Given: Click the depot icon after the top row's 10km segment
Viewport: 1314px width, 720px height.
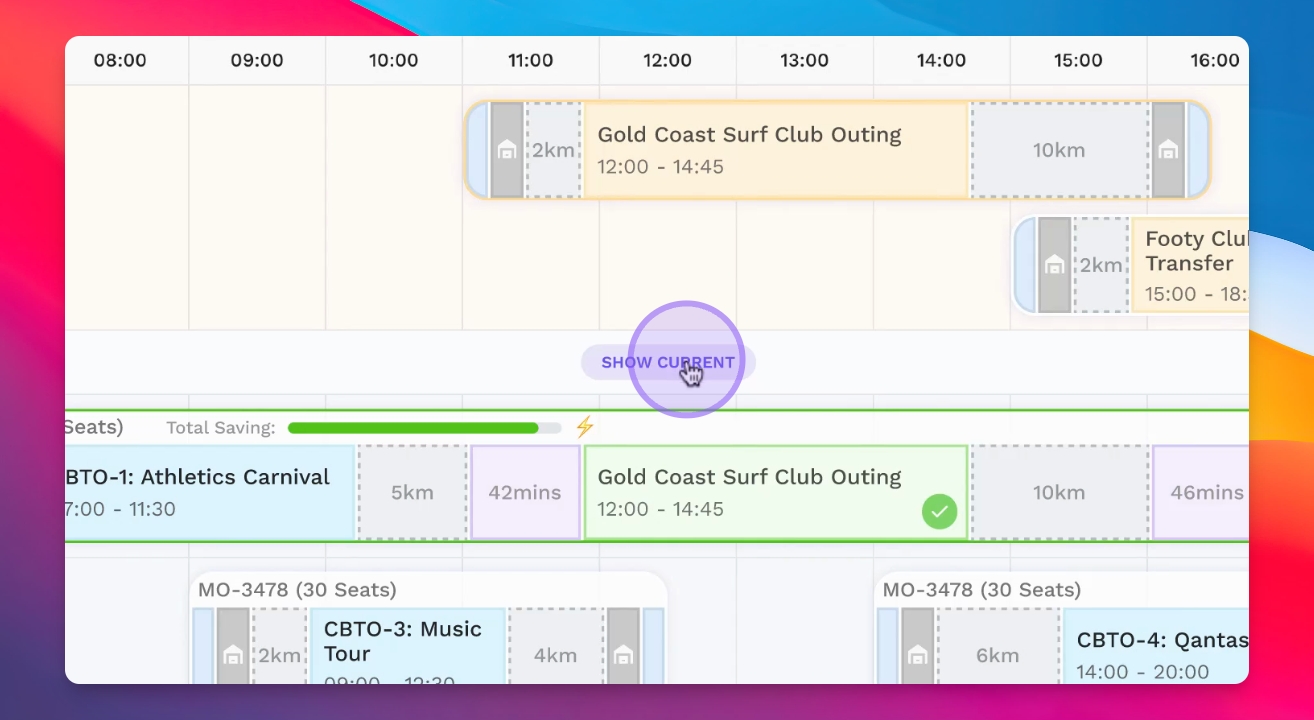Looking at the screenshot, I should pyautogui.click(x=1167, y=150).
